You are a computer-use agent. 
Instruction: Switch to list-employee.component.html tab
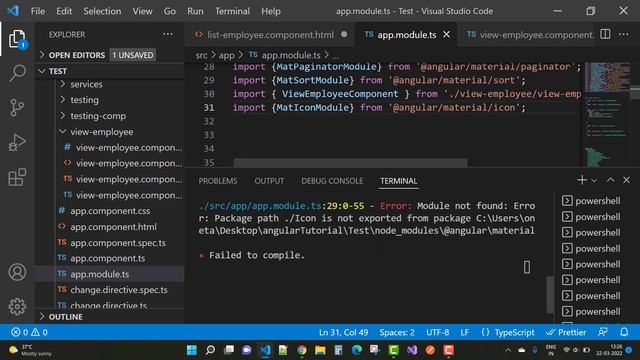click(x=270, y=35)
